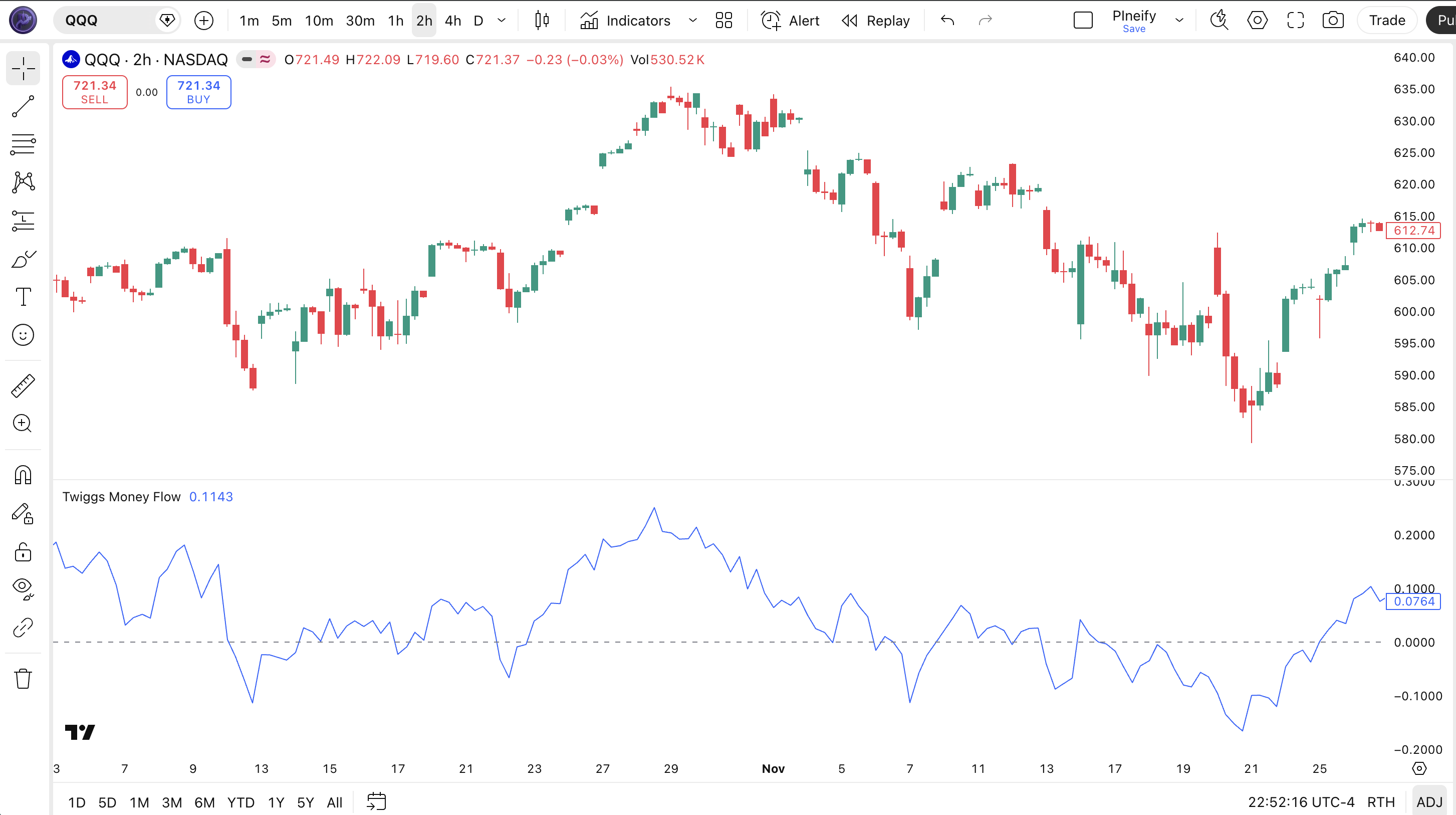
Task: Start bar Replay mode
Action: pos(875,21)
